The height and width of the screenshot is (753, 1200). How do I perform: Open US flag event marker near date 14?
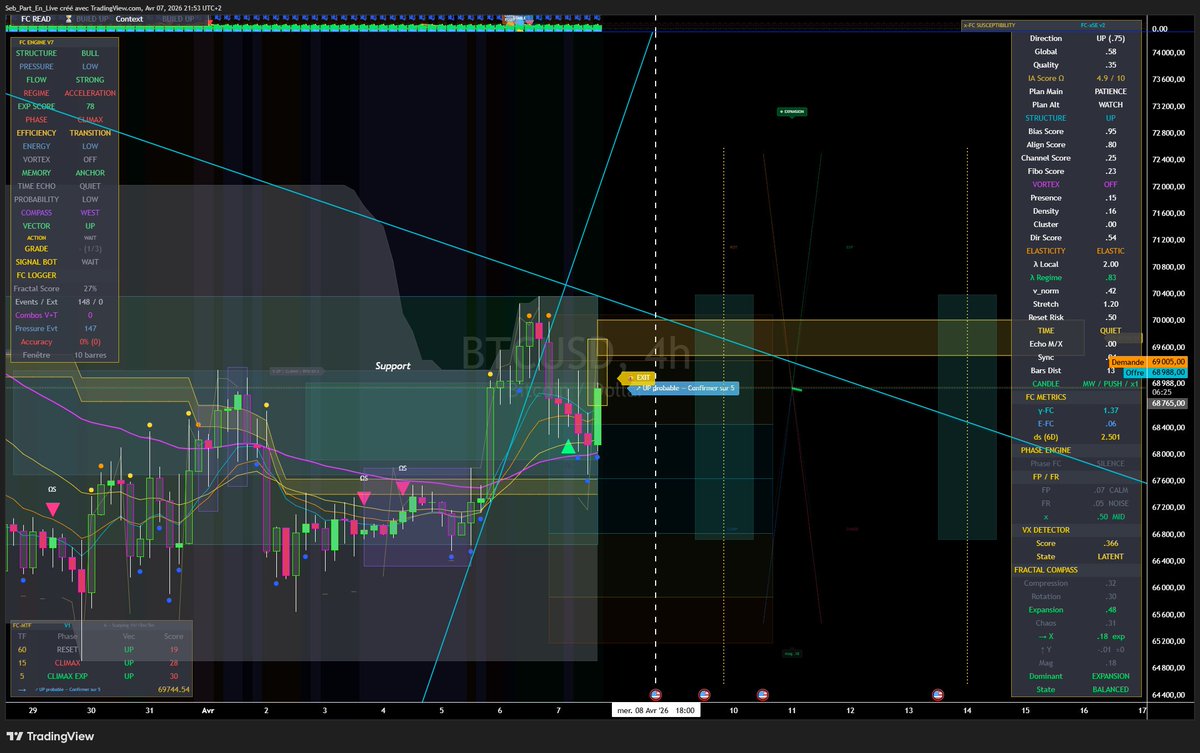tap(938, 693)
